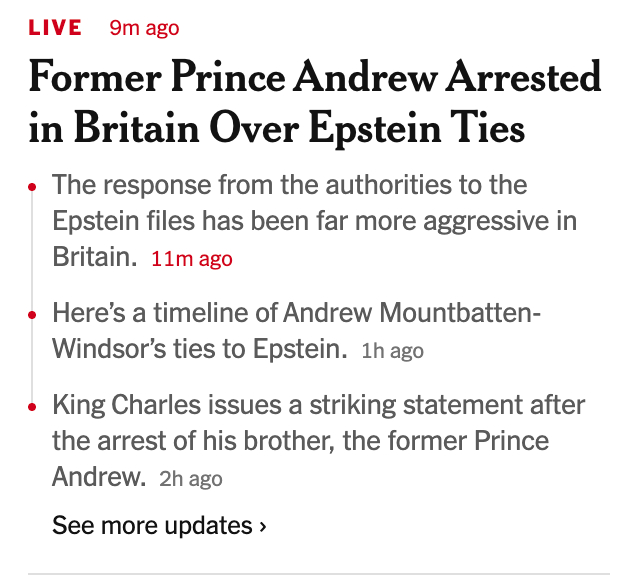Click the red bullet beside the timeline update
The width and height of the screenshot is (626, 586).
pyautogui.click(x=33, y=315)
